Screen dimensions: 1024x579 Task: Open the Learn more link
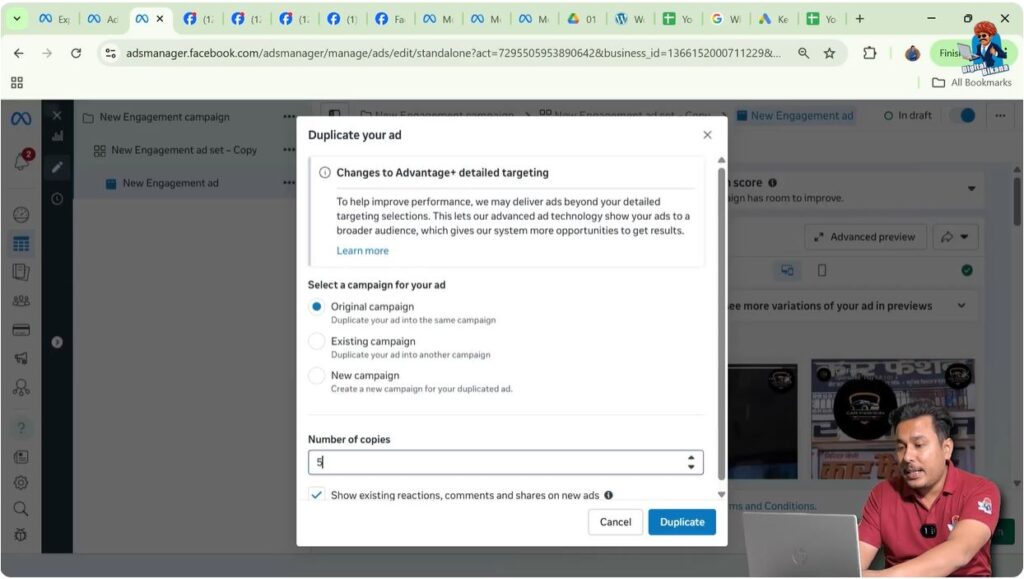[x=362, y=251]
